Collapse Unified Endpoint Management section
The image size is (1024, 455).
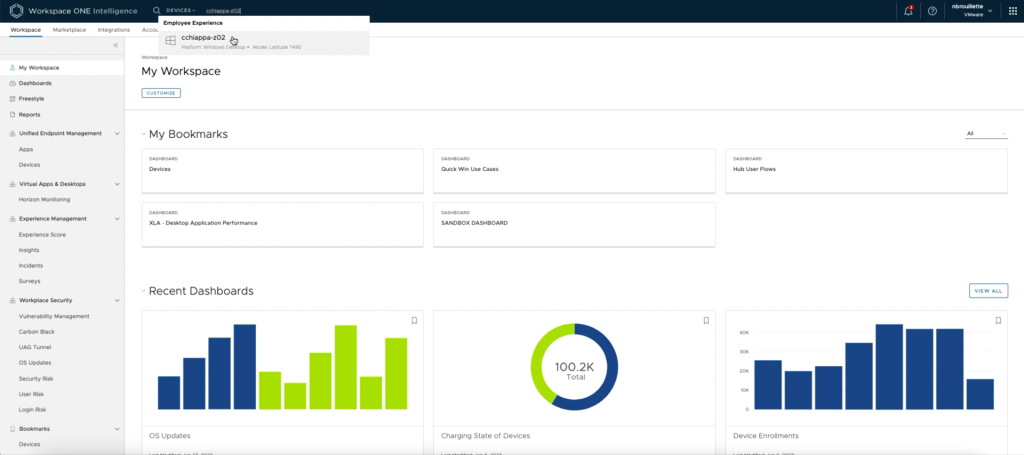(x=117, y=133)
